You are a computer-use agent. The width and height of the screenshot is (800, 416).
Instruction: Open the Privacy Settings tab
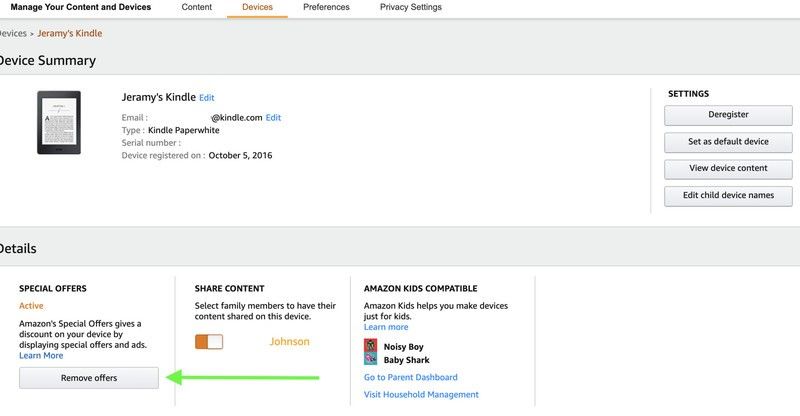pos(411,7)
